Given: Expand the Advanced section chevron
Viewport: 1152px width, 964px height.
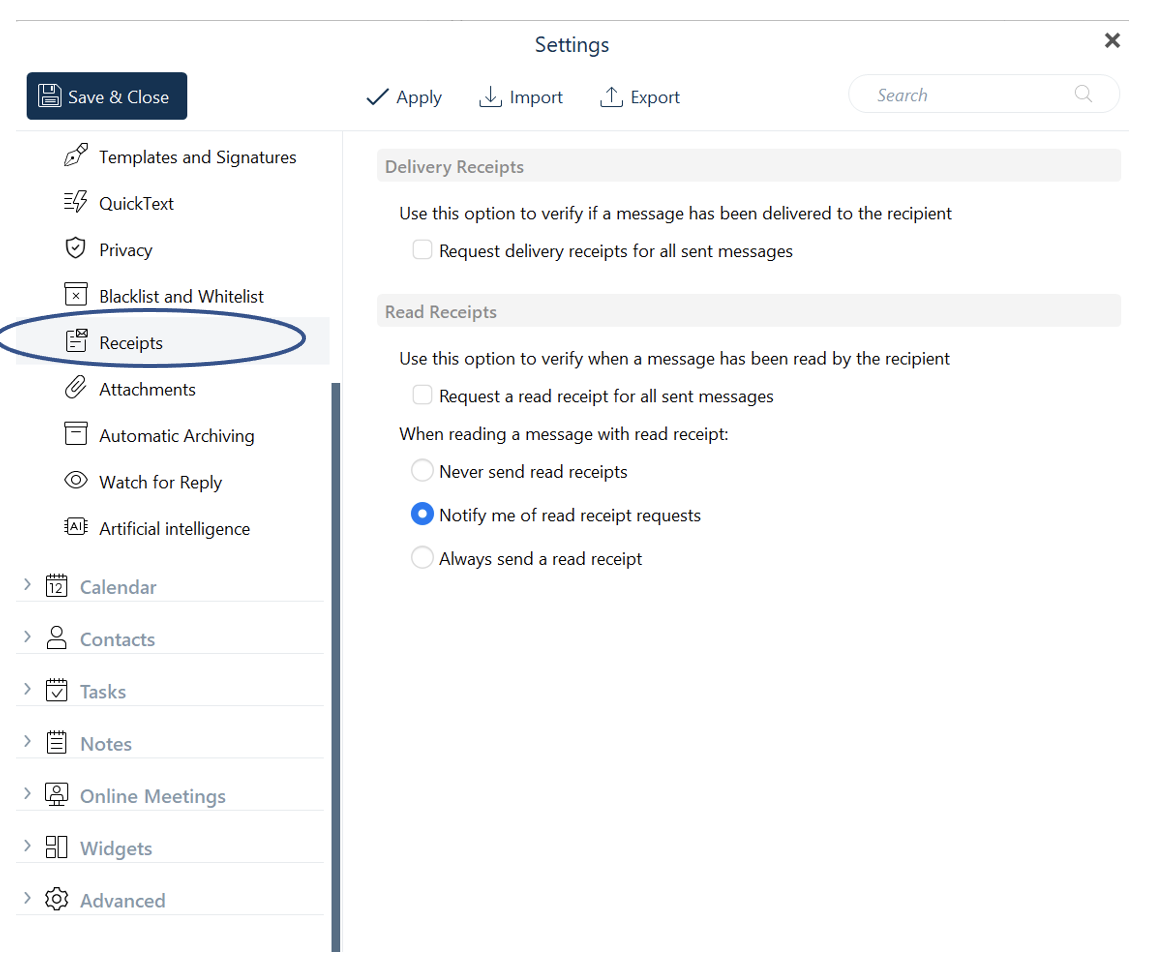Looking at the screenshot, I should (27, 898).
